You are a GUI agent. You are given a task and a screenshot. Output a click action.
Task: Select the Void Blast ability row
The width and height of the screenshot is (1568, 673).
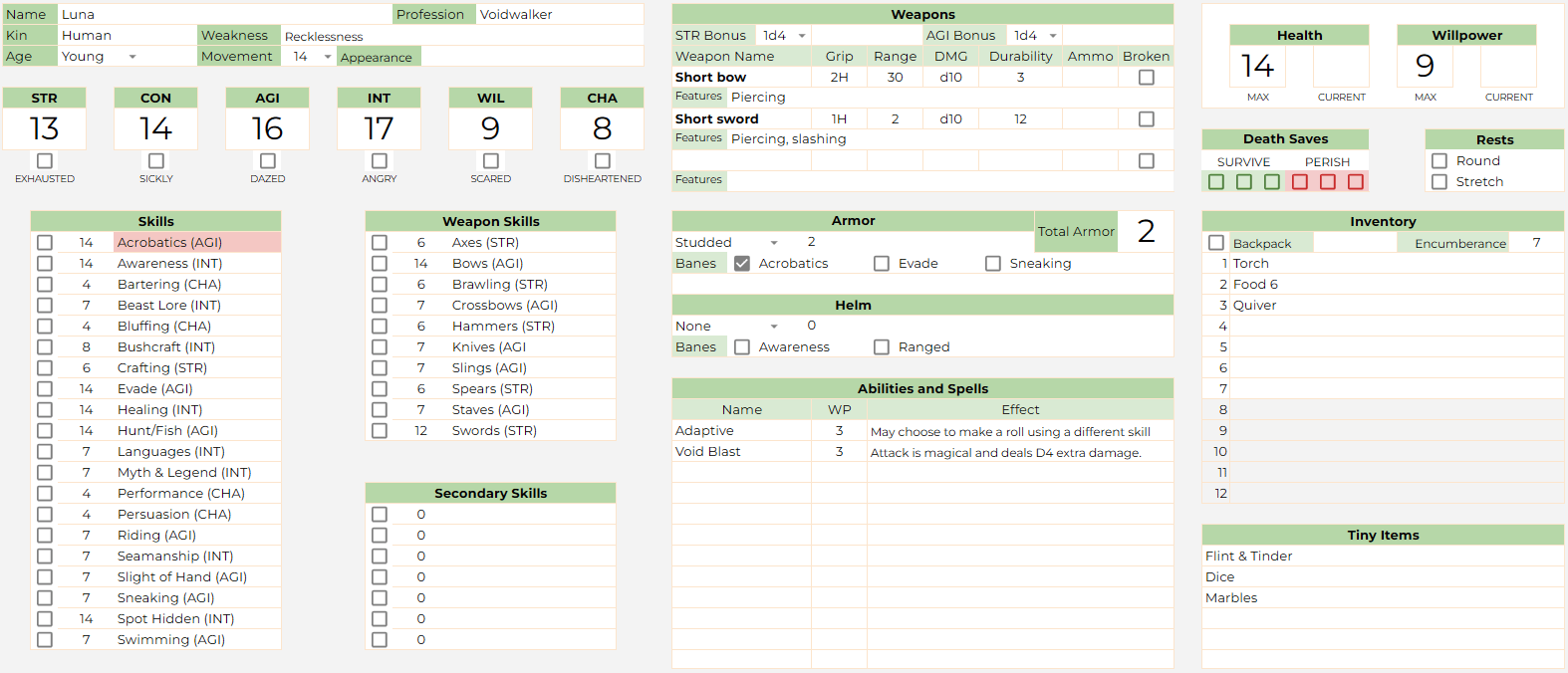click(922, 451)
